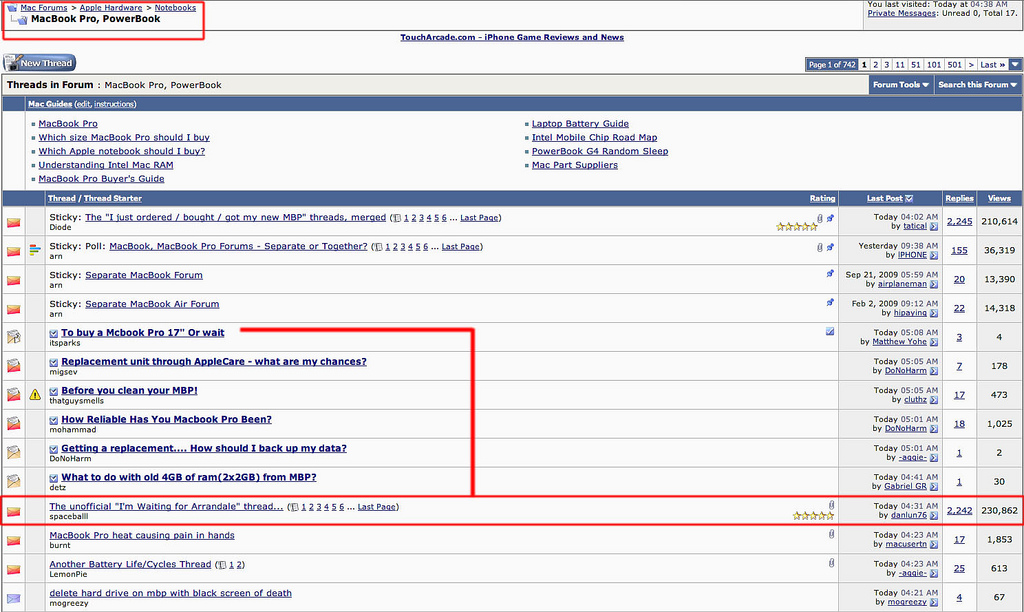Click go-to-last-post icon next to macusertn
Screen dimensions: 1024x612
934,544
